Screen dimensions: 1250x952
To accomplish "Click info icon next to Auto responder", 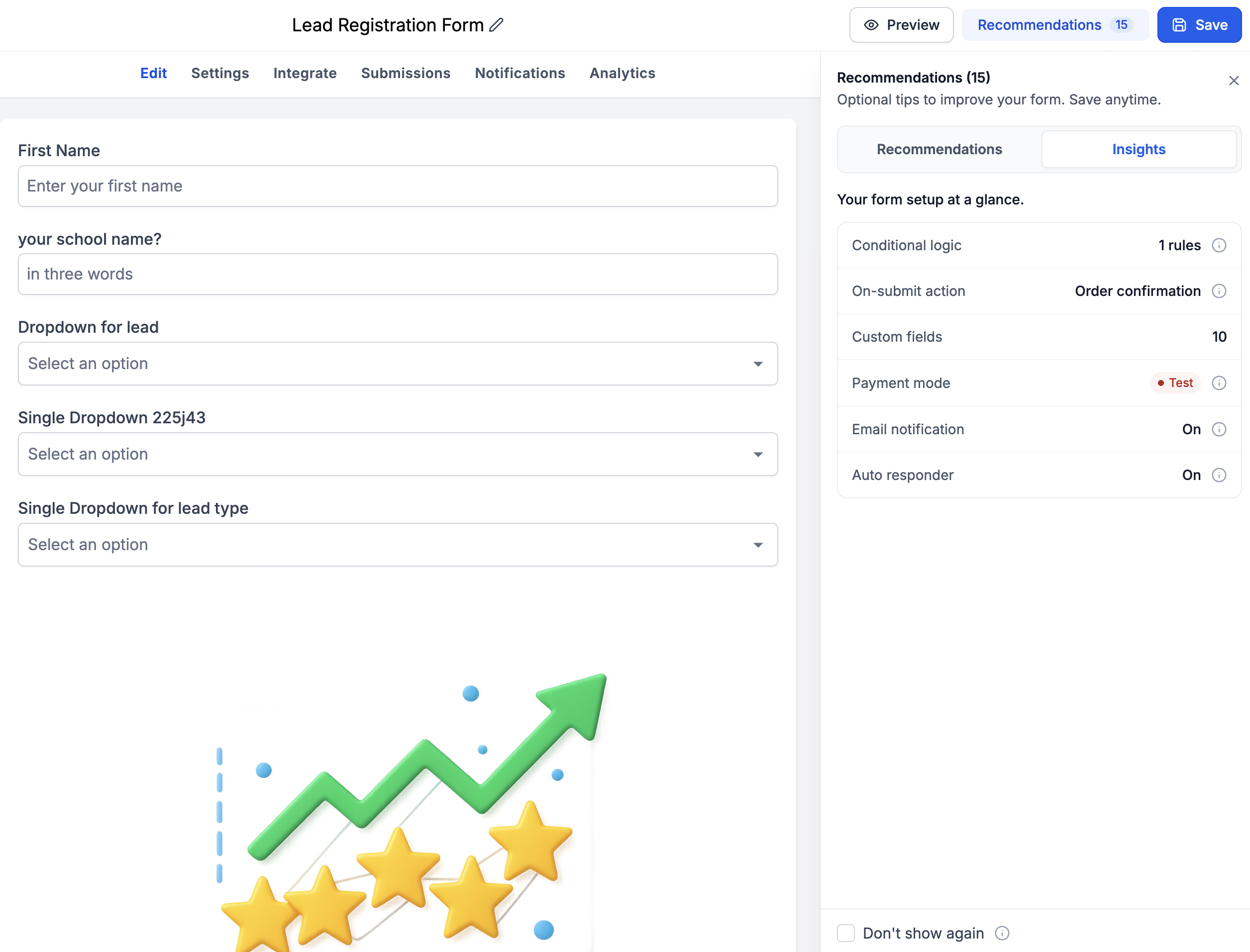I will [1219, 476].
